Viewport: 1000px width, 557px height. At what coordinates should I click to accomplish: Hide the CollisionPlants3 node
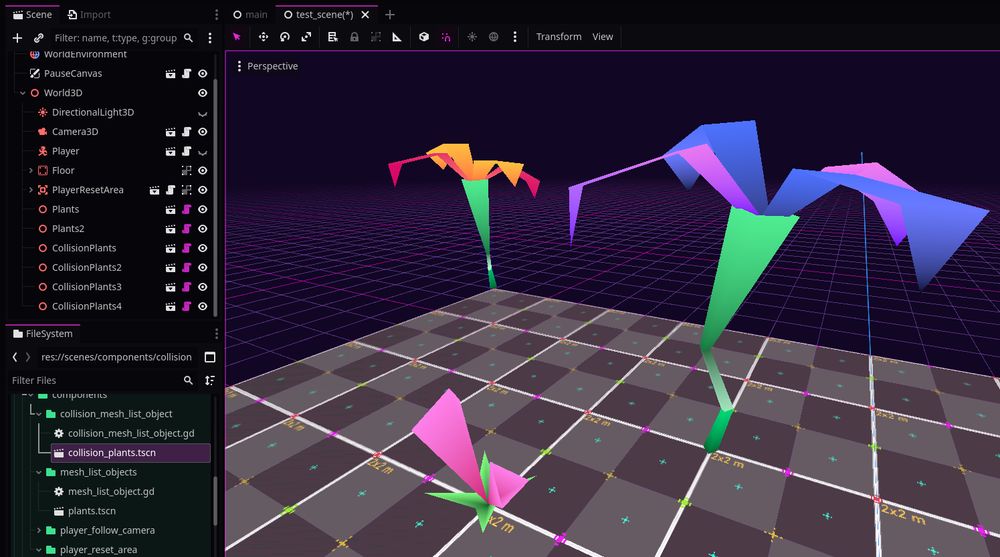click(203, 287)
